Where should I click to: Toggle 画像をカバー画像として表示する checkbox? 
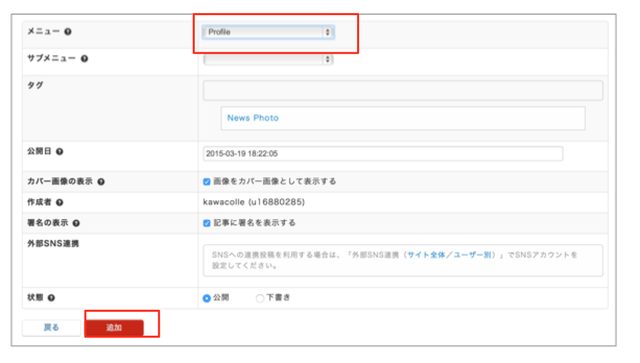[207, 182]
